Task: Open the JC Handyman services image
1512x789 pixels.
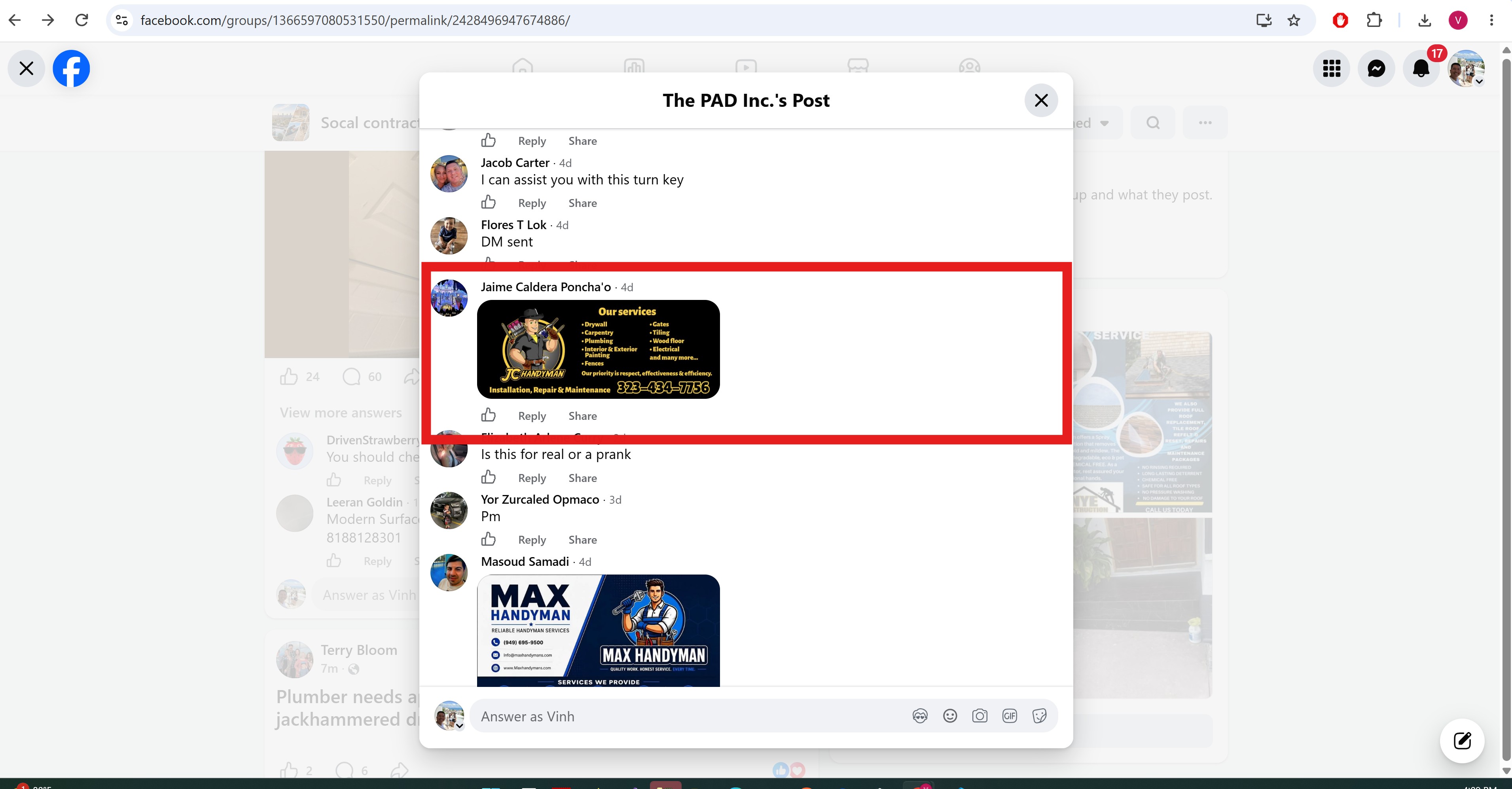Action: click(598, 349)
